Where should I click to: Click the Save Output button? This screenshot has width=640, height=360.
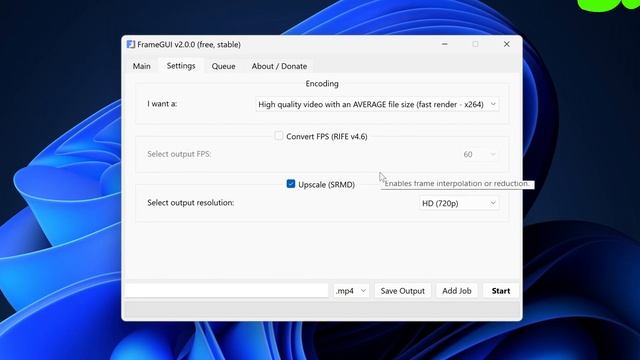coord(402,291)
